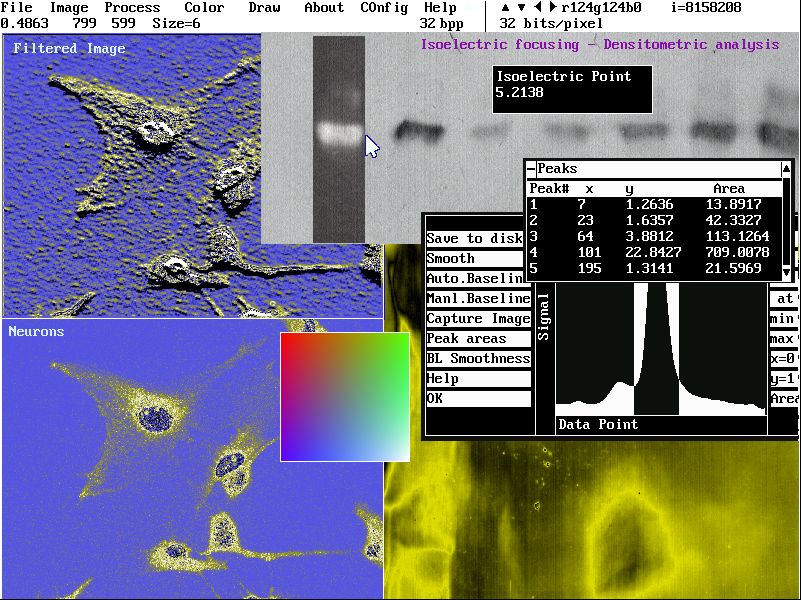Click the Peaks list scroll-up arrow
Screen dimensions: 801x600
pos(786,168)
